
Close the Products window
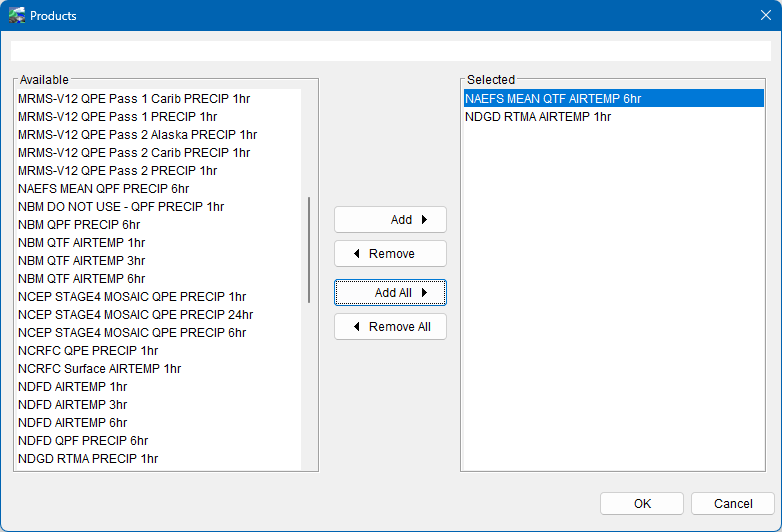tap(766, 15)
